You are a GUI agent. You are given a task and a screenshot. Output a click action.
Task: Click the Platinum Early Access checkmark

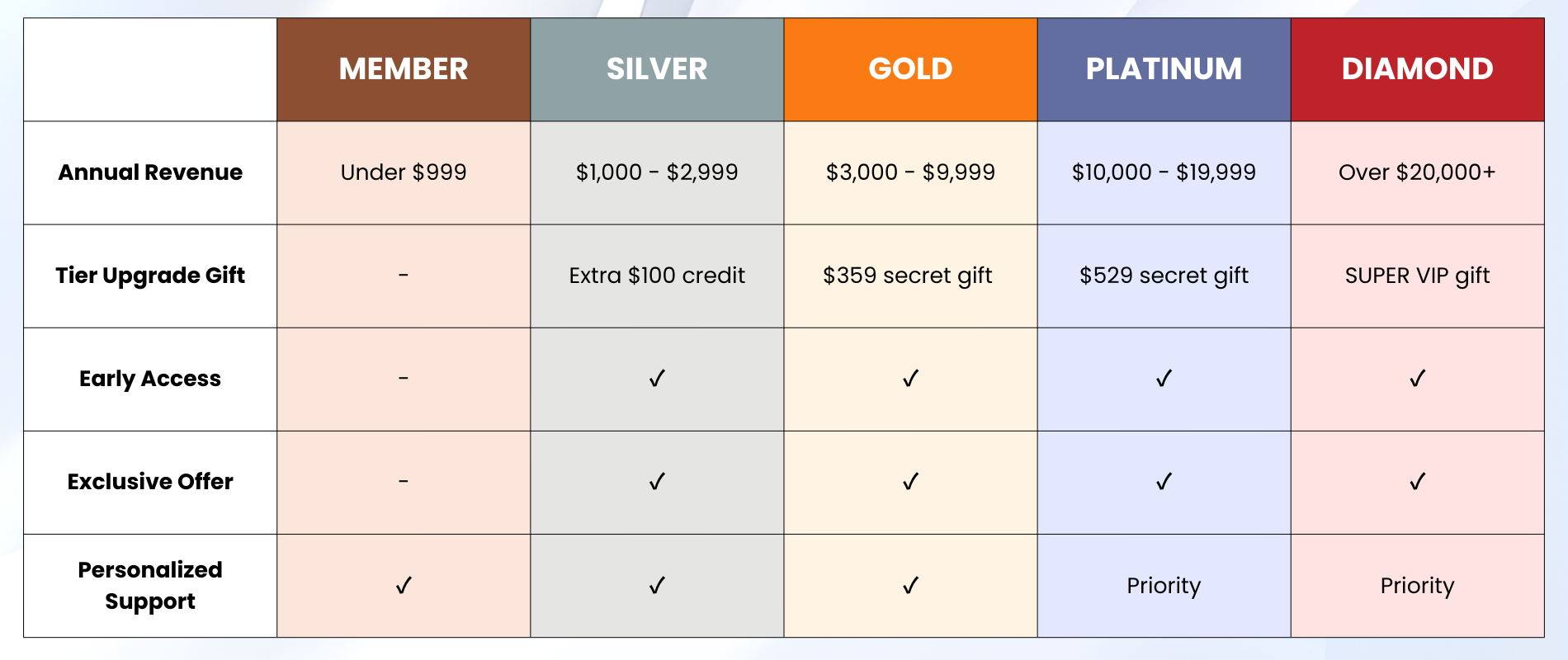coord(1164,379)
